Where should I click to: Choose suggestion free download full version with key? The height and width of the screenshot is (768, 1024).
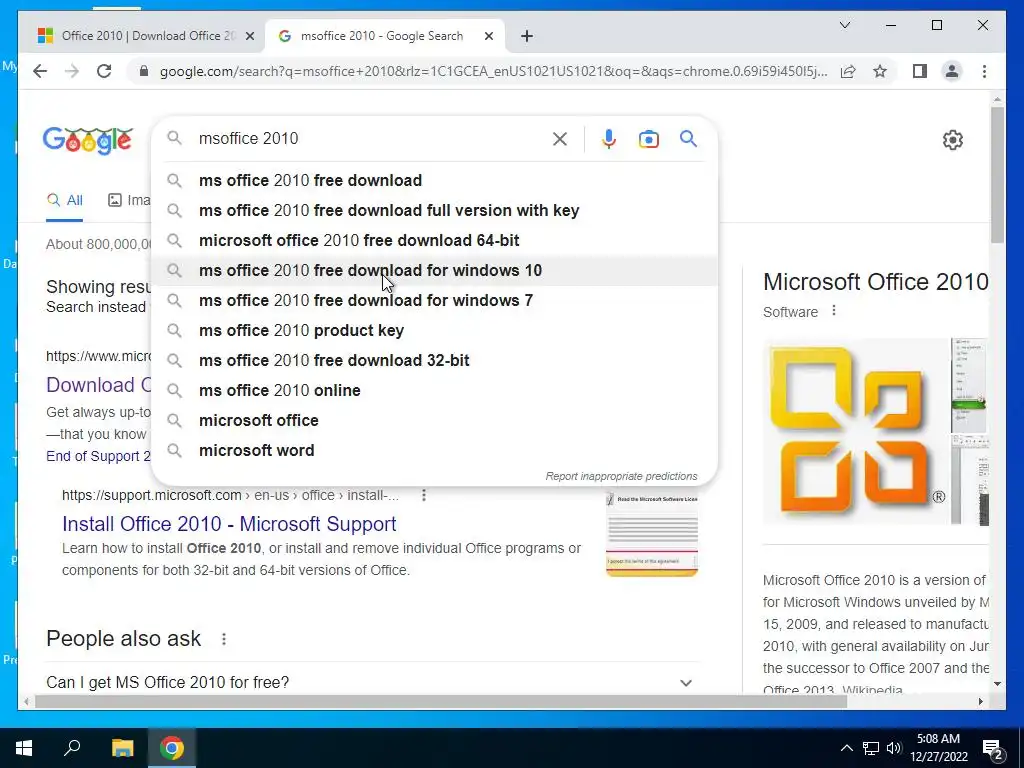click(x=434, y=210)
